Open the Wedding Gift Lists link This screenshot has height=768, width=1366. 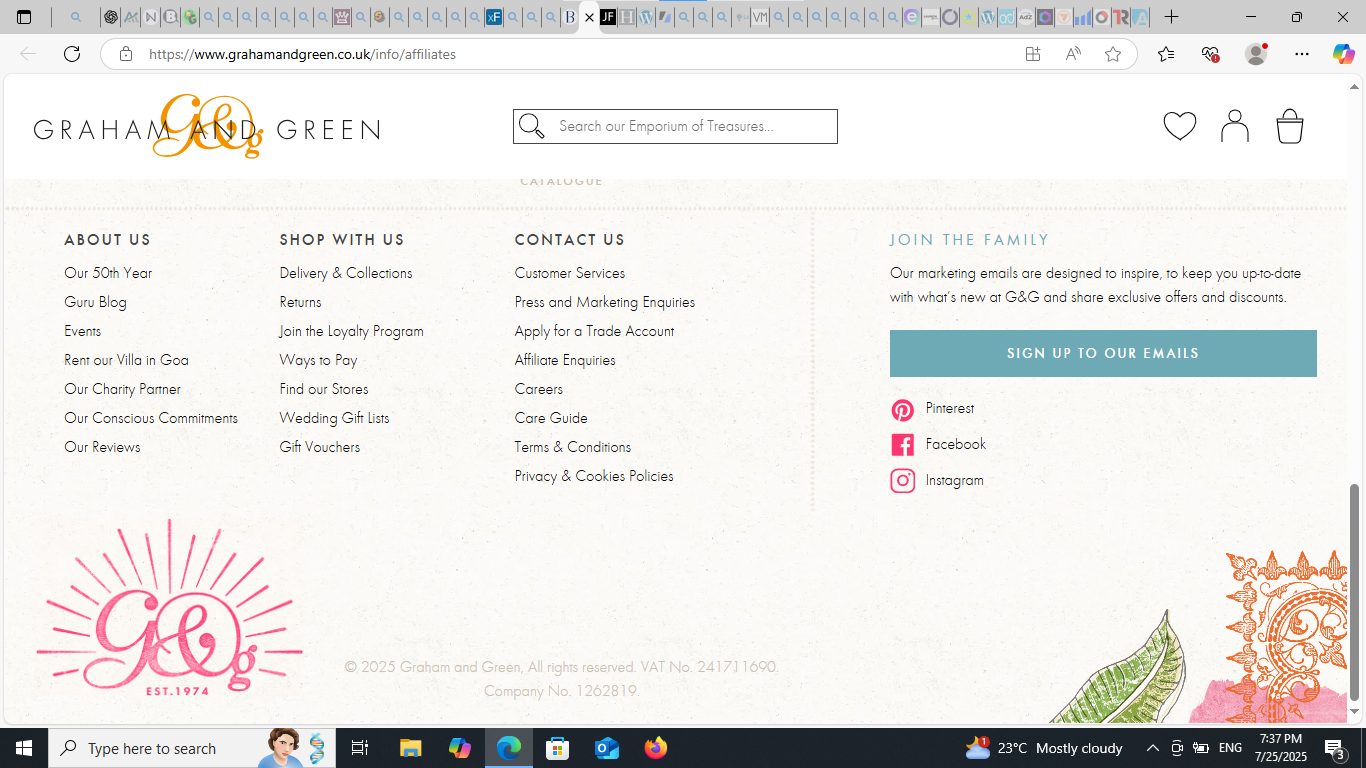point(334,418)
